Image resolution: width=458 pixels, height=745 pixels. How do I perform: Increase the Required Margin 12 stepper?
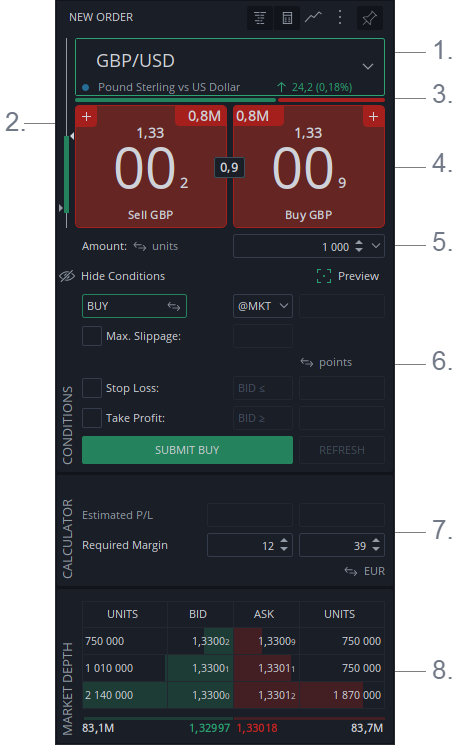click(284, 541)
